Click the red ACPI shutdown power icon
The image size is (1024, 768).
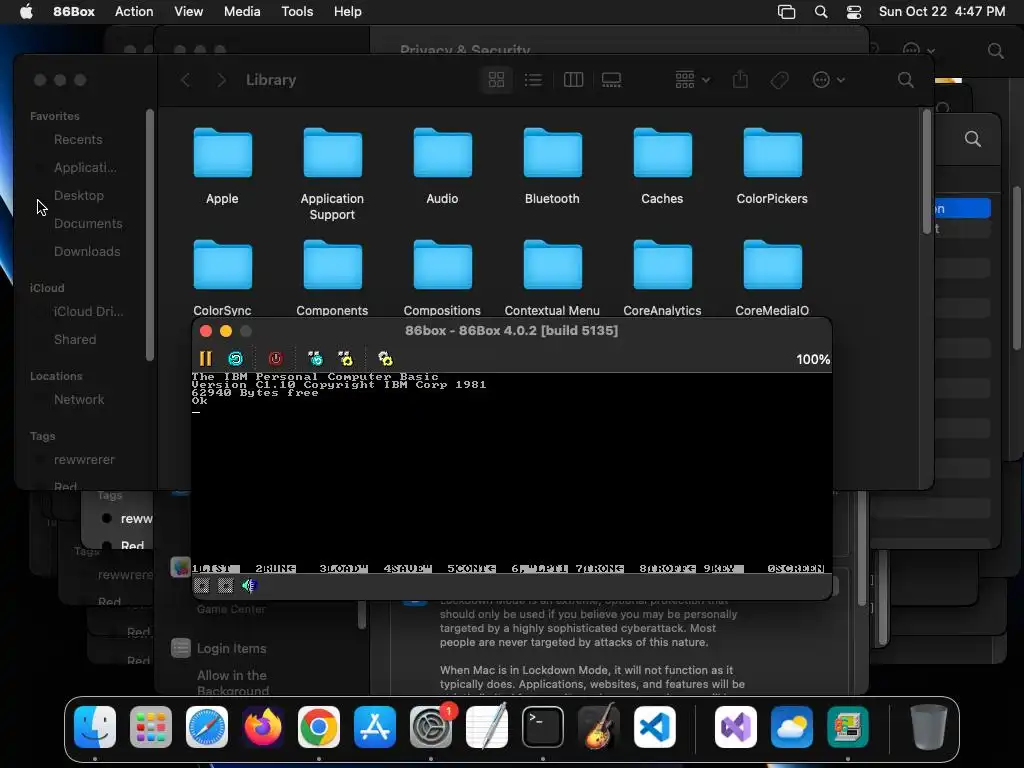coord(276,359)
